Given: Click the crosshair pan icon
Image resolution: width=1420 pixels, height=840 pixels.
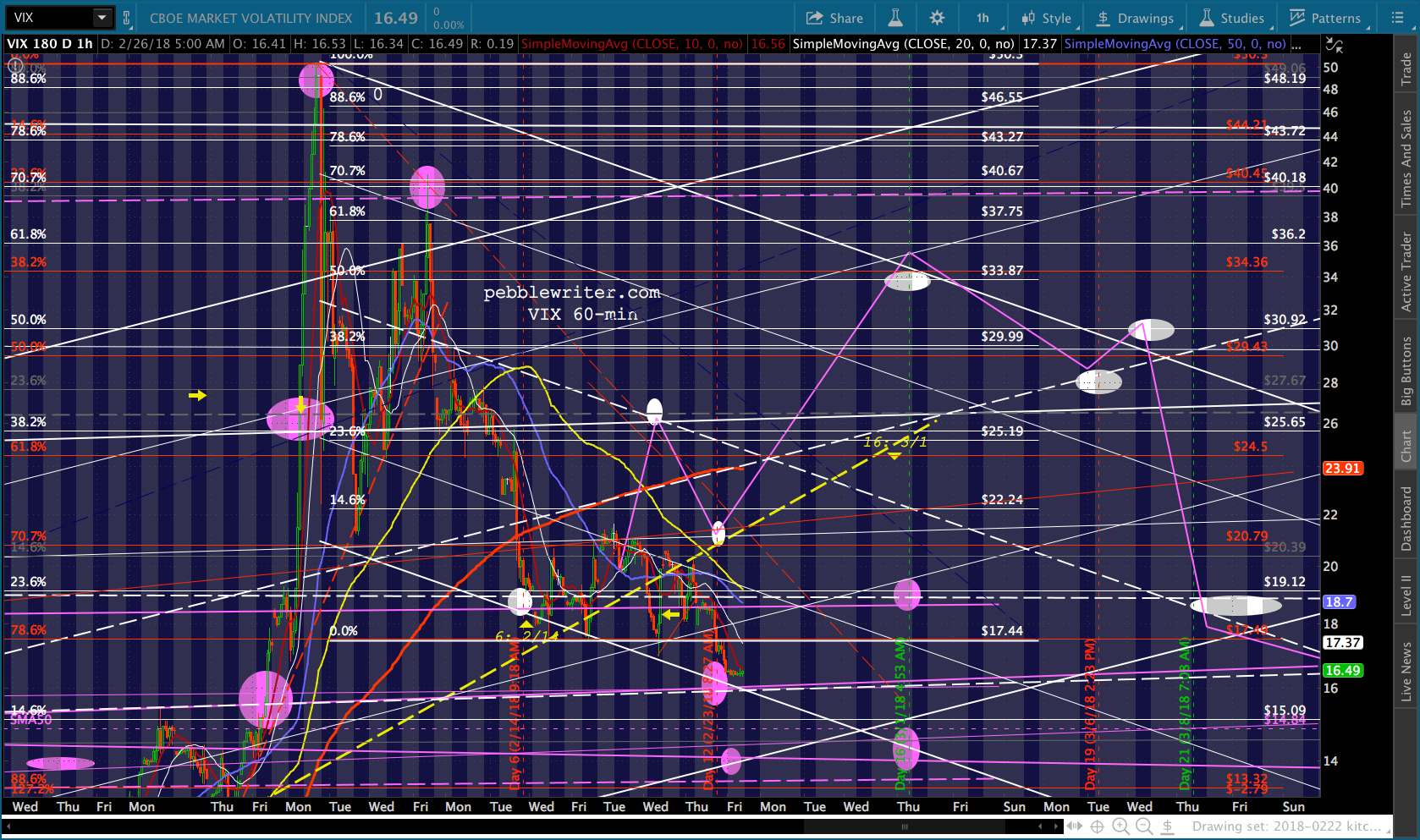Looking at the screenshot, I should point(1097,826).
